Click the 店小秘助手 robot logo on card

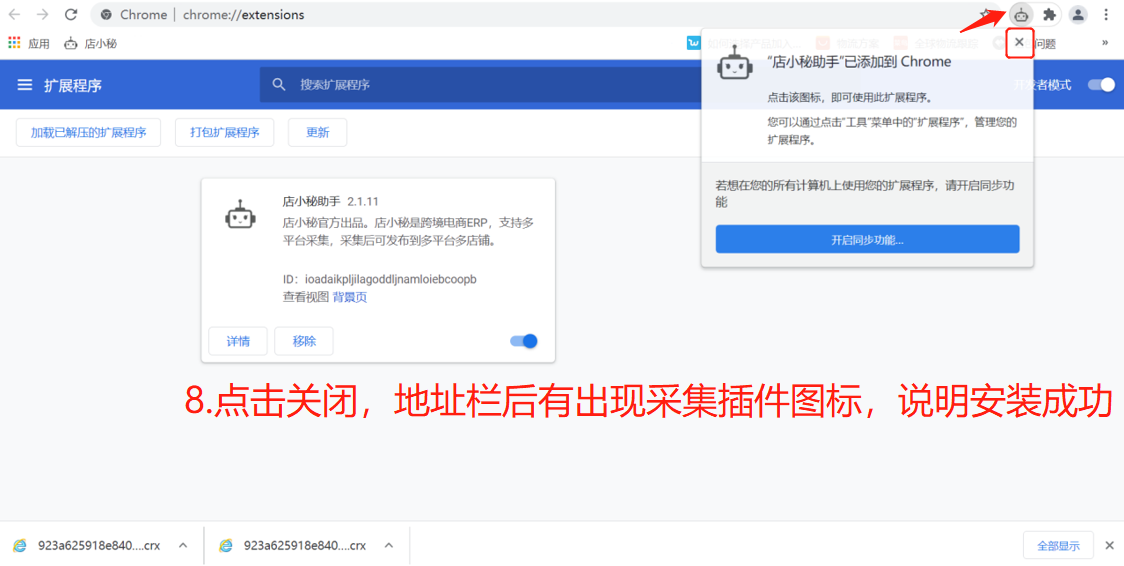coord(240,214)
